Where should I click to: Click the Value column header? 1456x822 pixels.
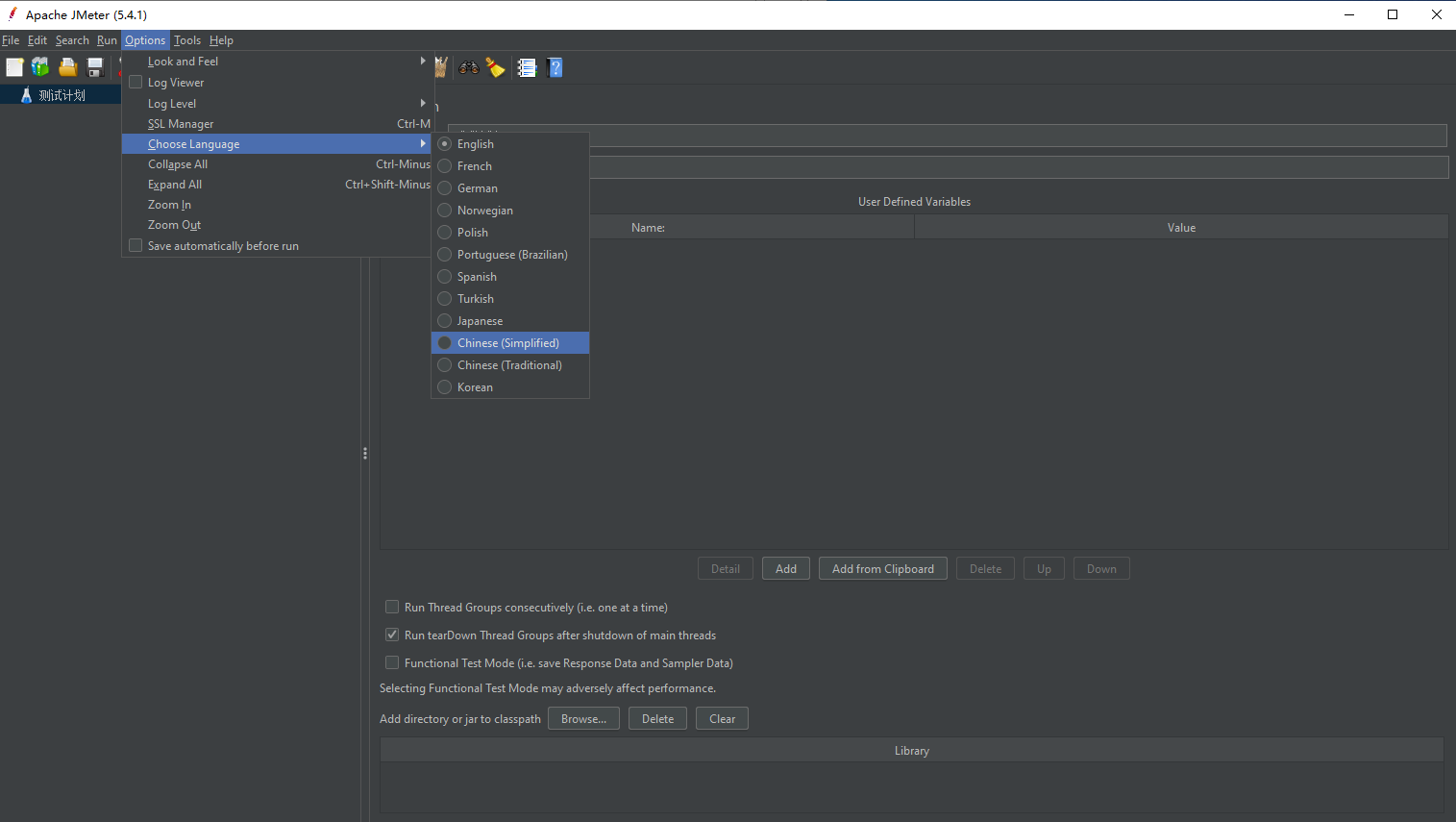(1181, 228)
